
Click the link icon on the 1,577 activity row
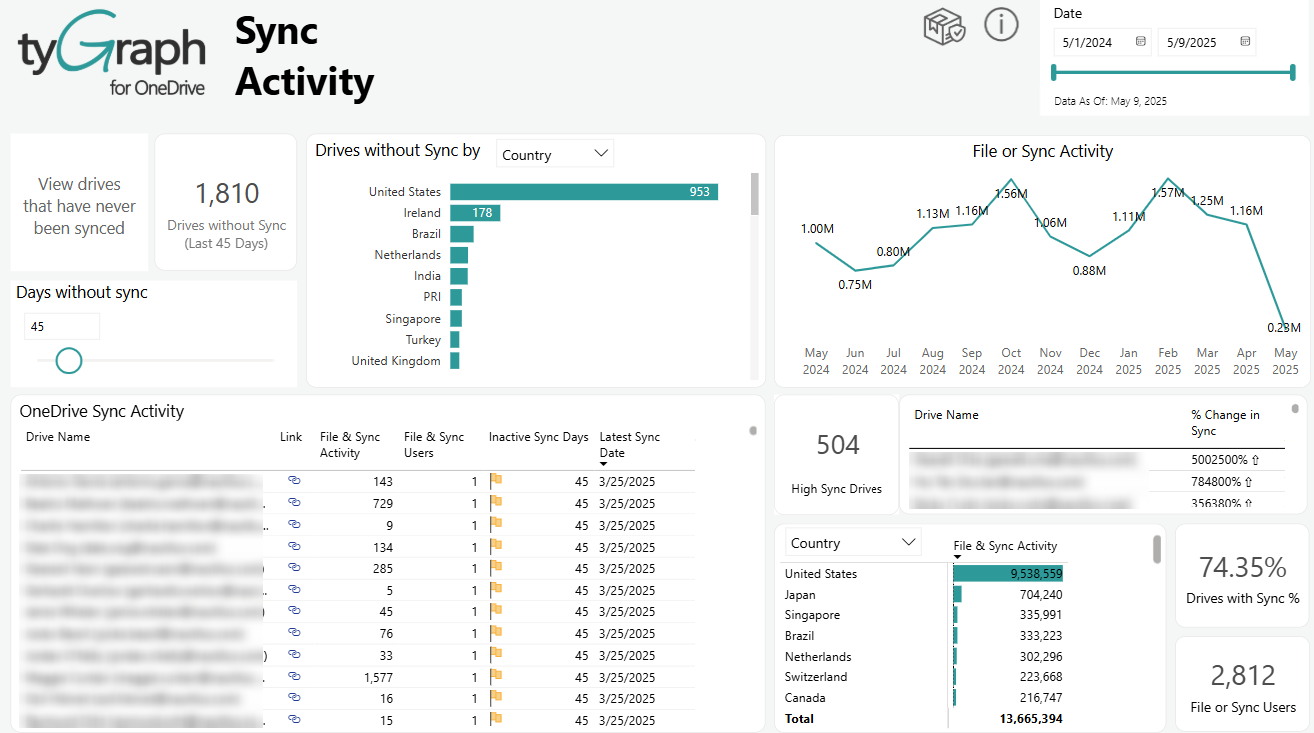(x=291, y=677)
